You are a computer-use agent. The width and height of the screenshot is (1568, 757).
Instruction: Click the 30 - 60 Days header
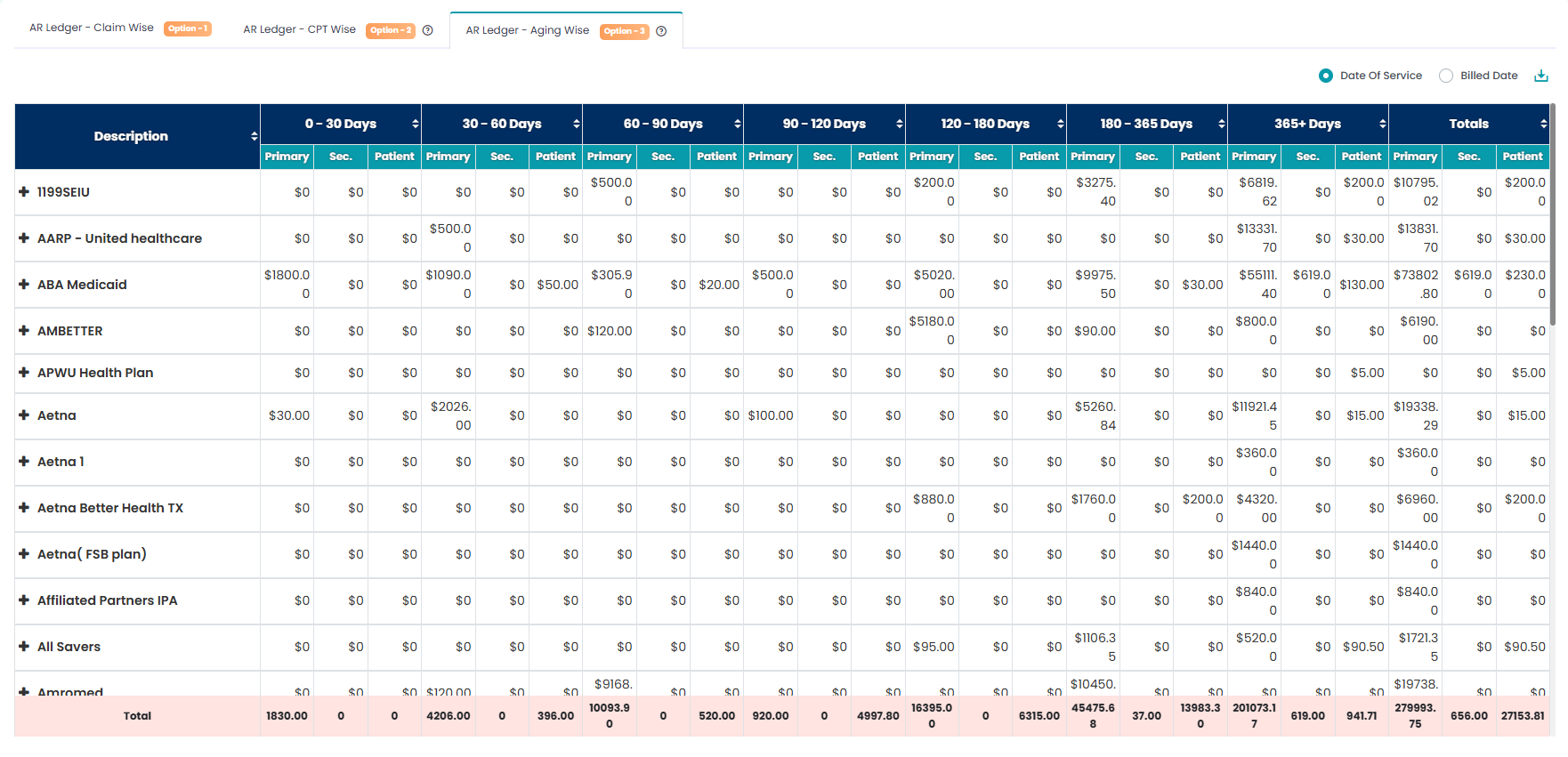(x=501, y=124)
